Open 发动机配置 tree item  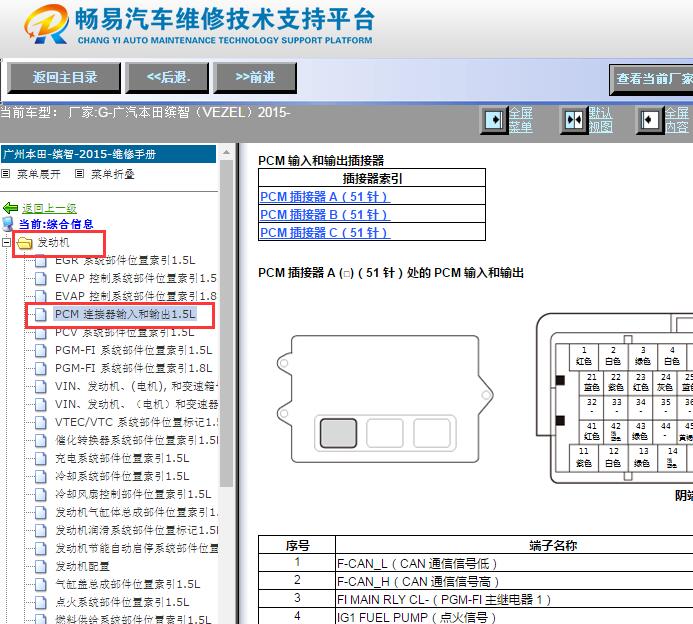(x=82, y=567)
